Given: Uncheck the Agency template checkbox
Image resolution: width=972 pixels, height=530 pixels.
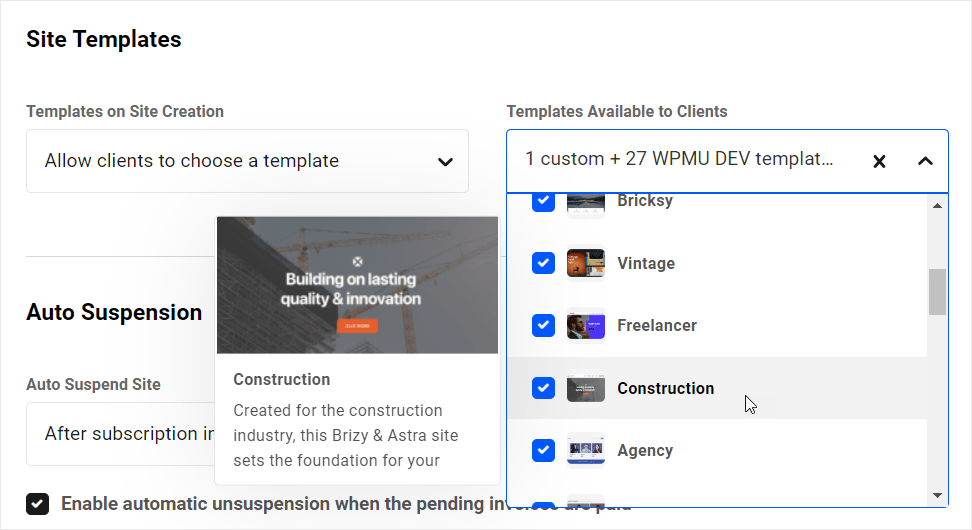Looking at the screenshot, I should tap(543, 450).
